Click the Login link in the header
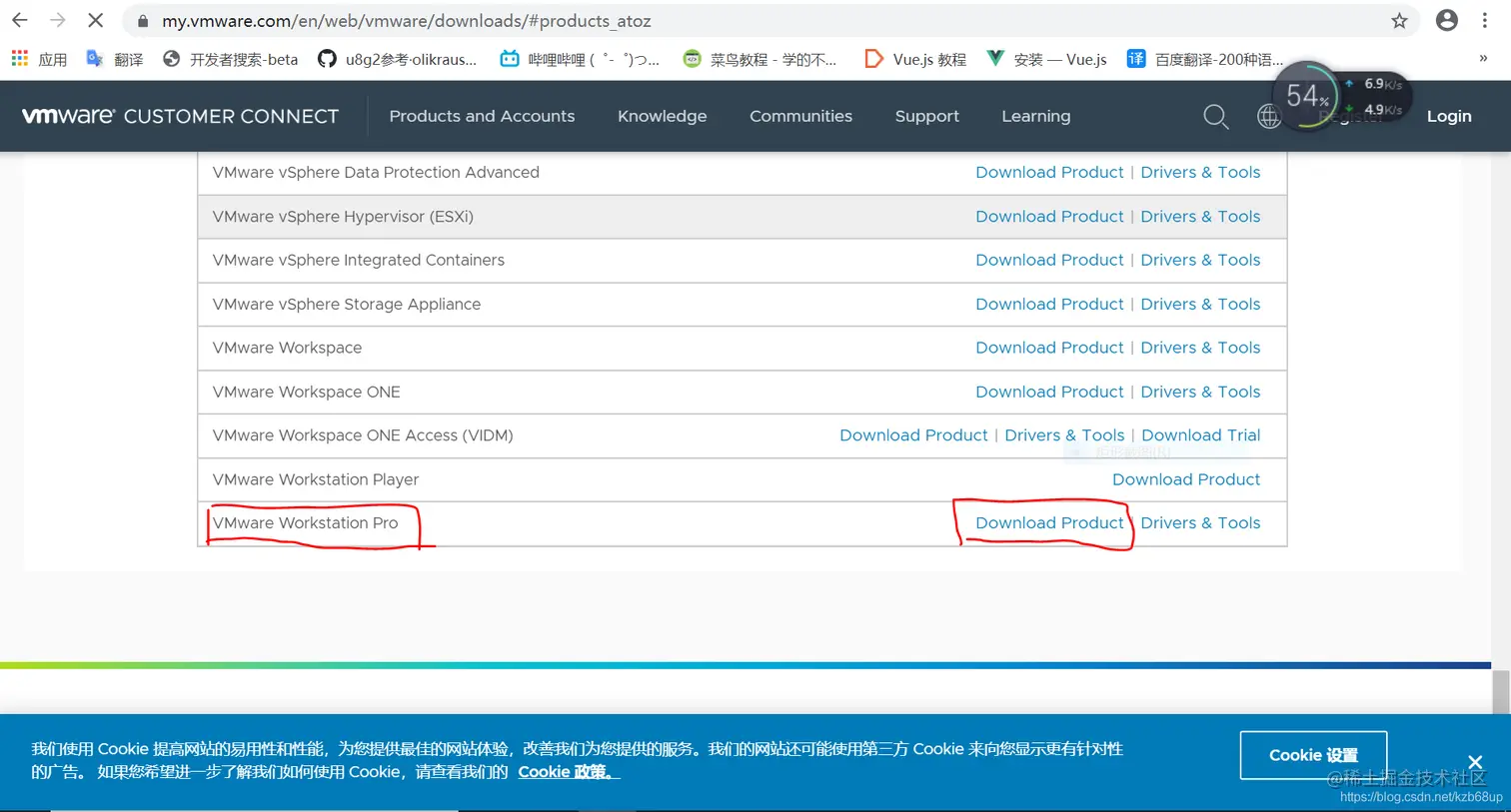This screenshot has width=1511, height=812. [1448, 116]
